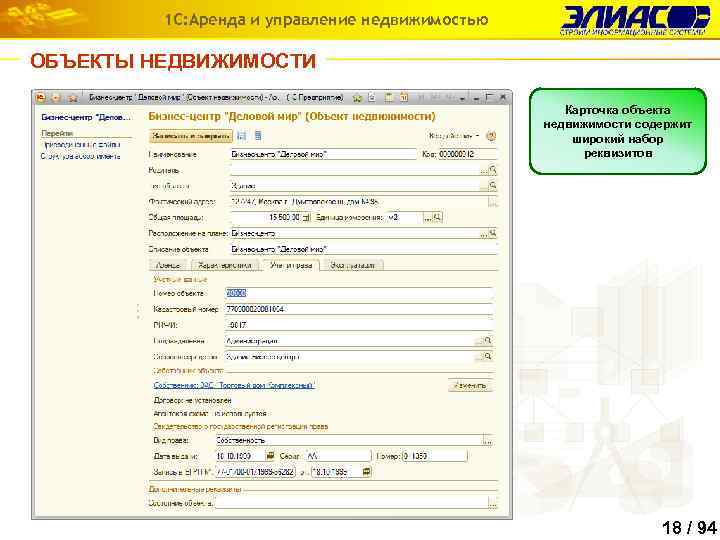Open the magnifier in Единица измерения field
Screen dimensions: 720x540
pos(438,217)
